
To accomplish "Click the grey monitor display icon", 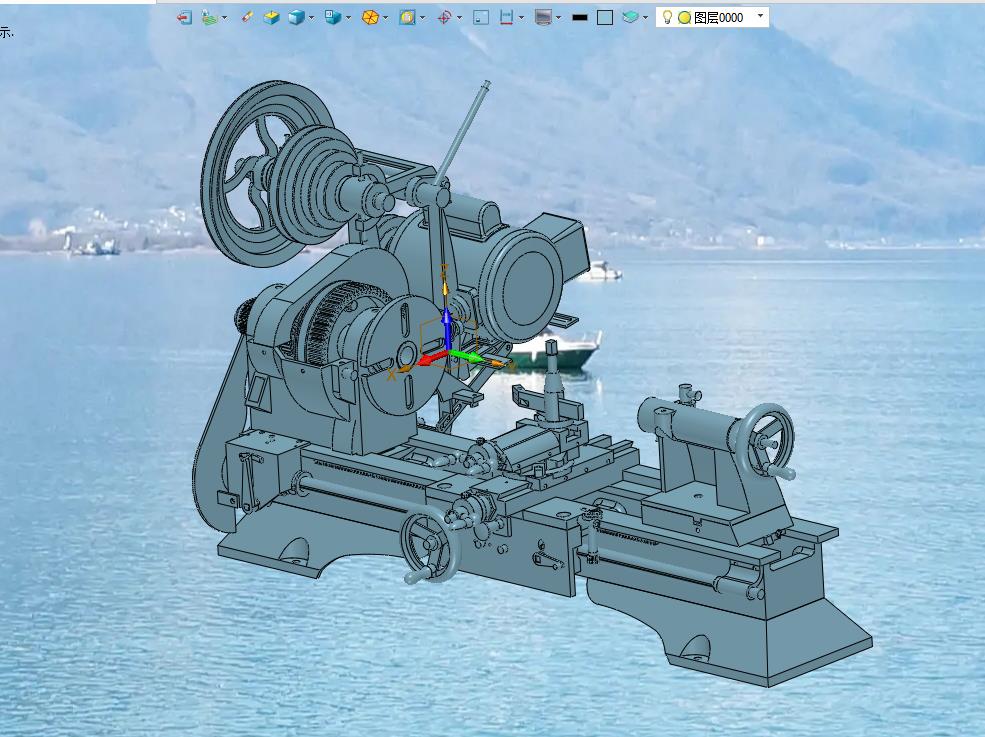I will click(x=543, y=17).
